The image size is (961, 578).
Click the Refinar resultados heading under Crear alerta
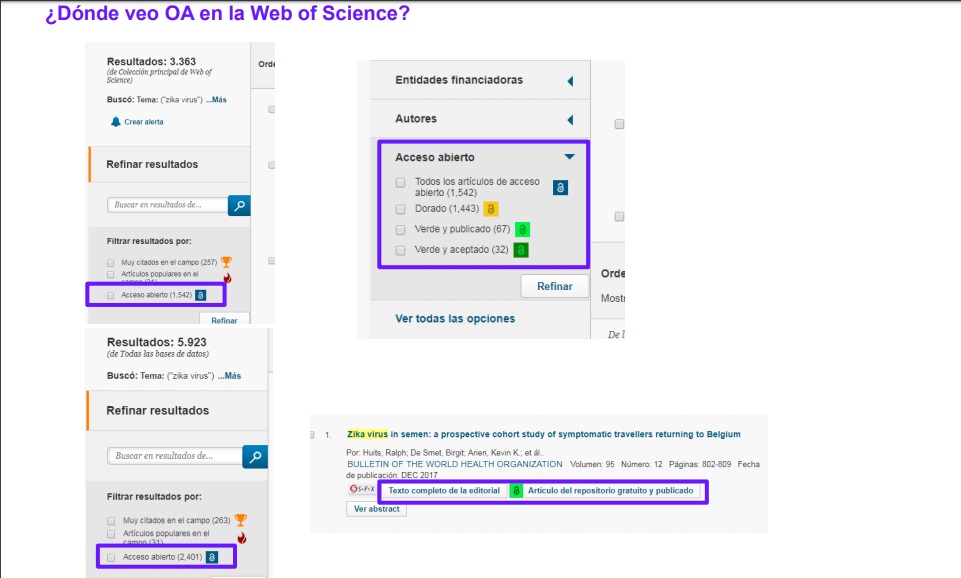click(x=152, y=164)
